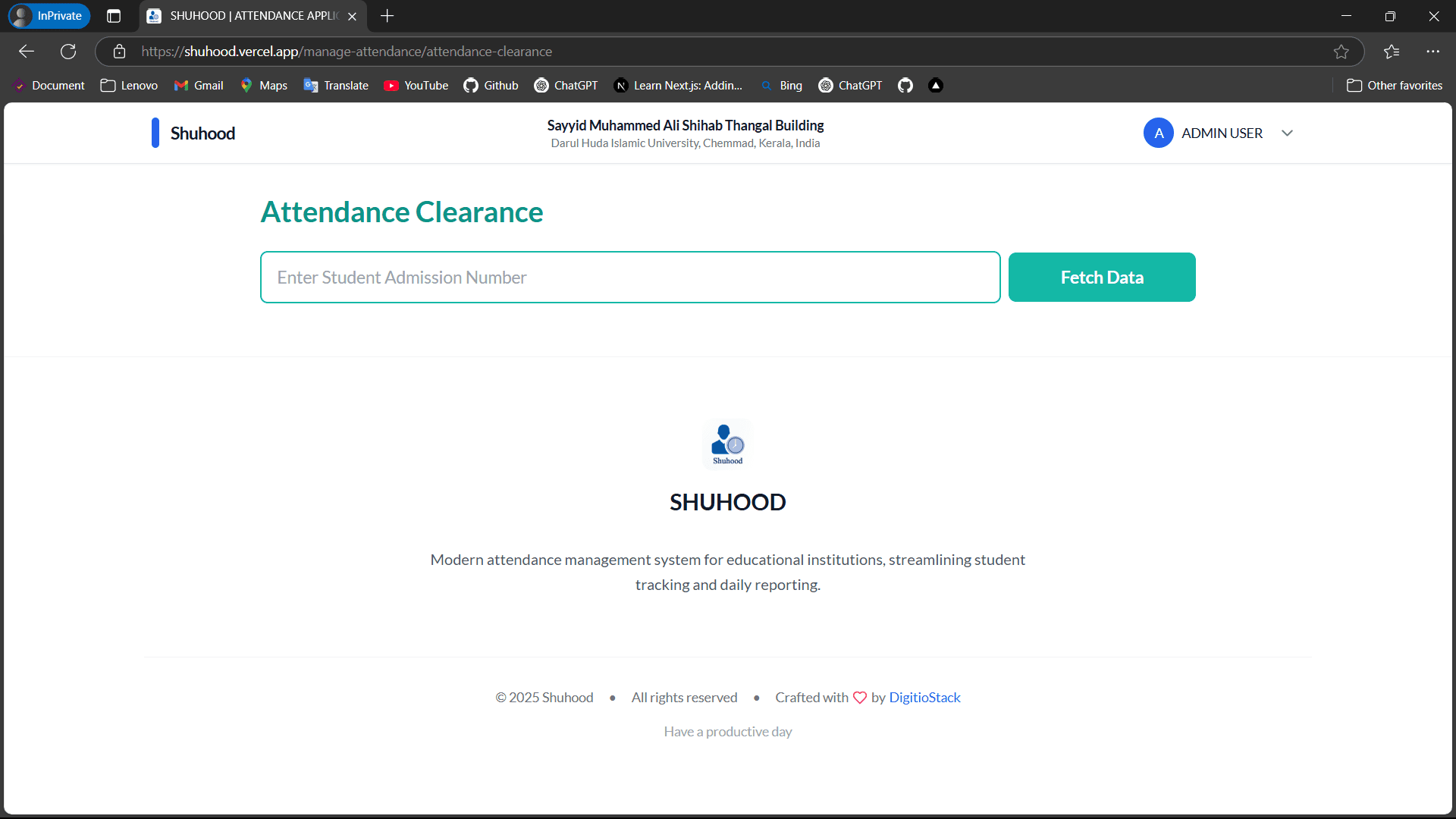
Task: Open the Vercel triangle icon bookmark
Action: pos(936,86)
